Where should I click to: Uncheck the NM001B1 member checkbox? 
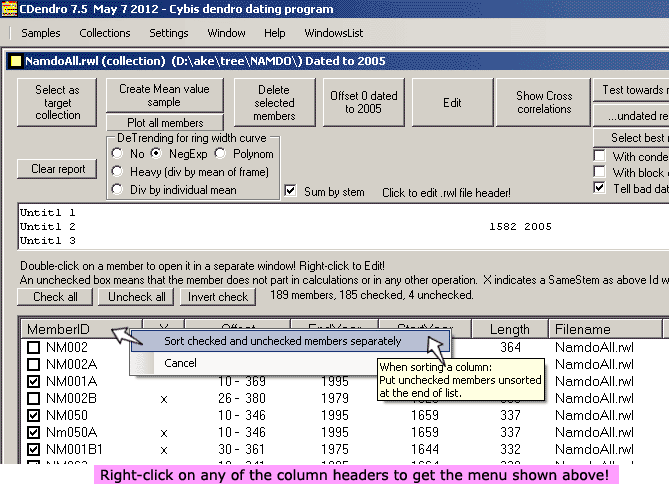click(x=33, y=449)
